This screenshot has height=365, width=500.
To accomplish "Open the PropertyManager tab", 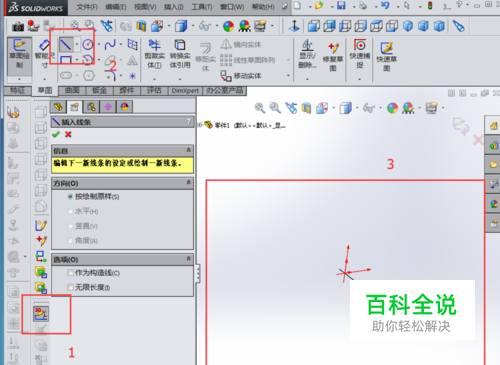I will pos(75,107).
